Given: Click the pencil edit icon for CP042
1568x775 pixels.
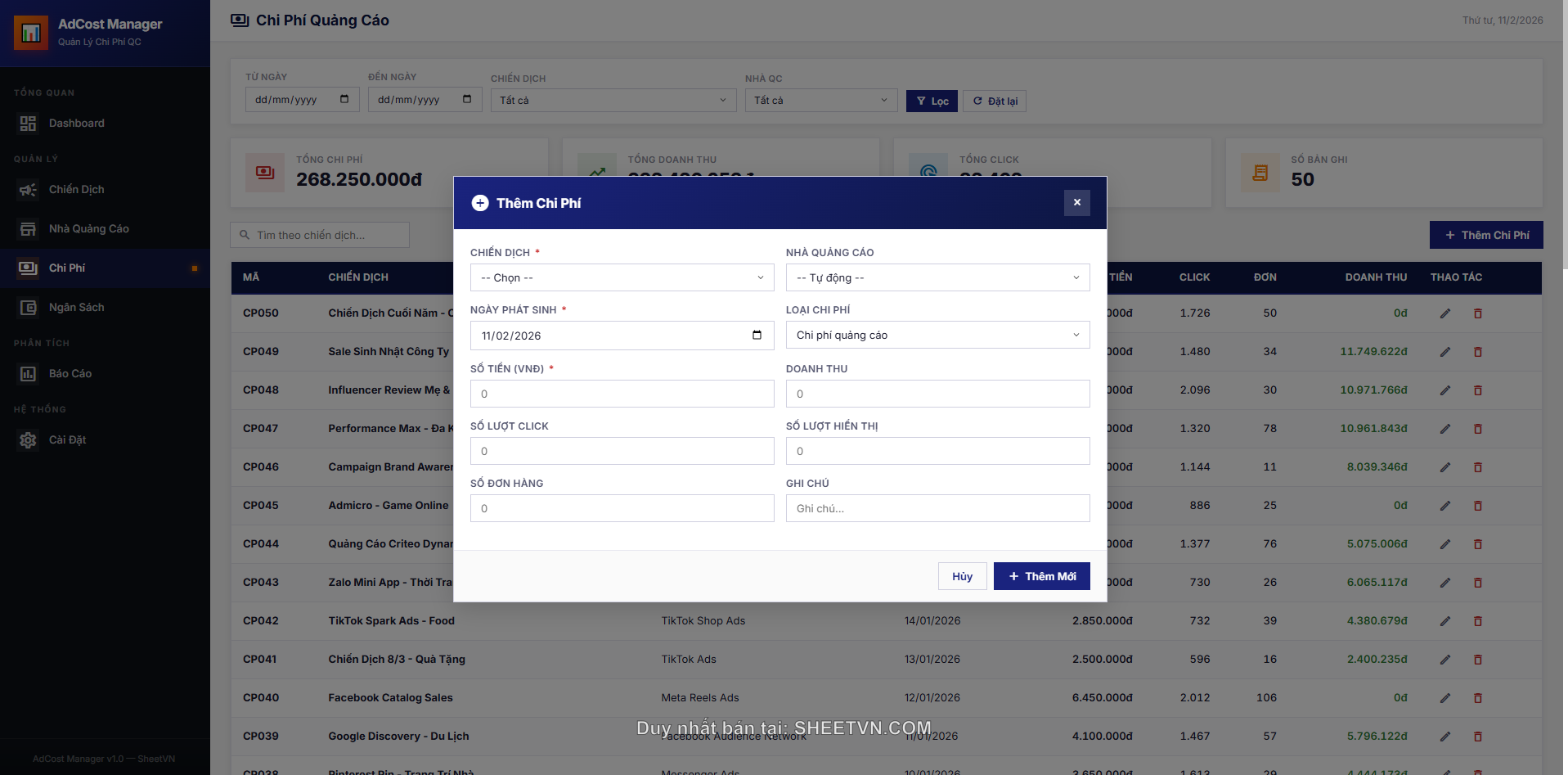Looking at the screenshot, I should click(x=1444, y=620).
